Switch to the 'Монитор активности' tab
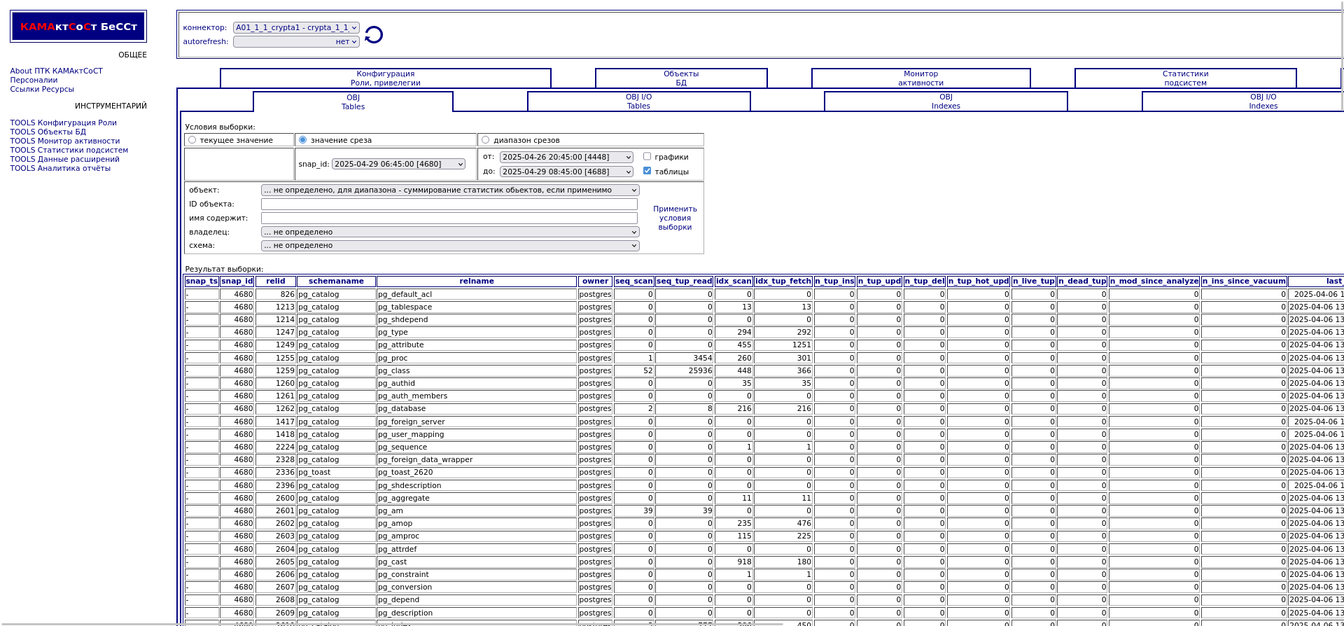This screenshot has height=626, width=1344. click(920, 78)
